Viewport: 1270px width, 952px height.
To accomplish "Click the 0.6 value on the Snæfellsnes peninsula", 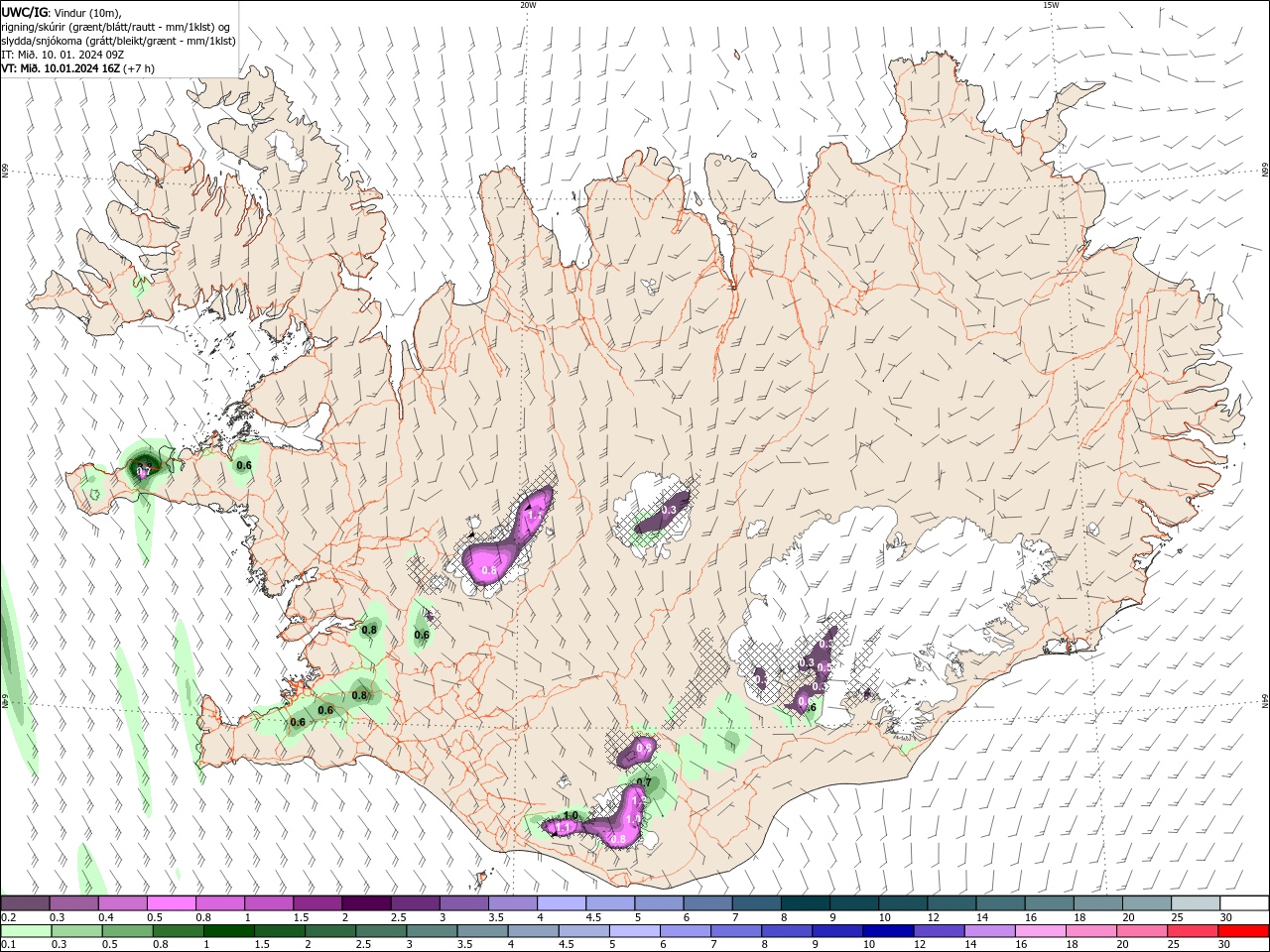I will 243,465.
